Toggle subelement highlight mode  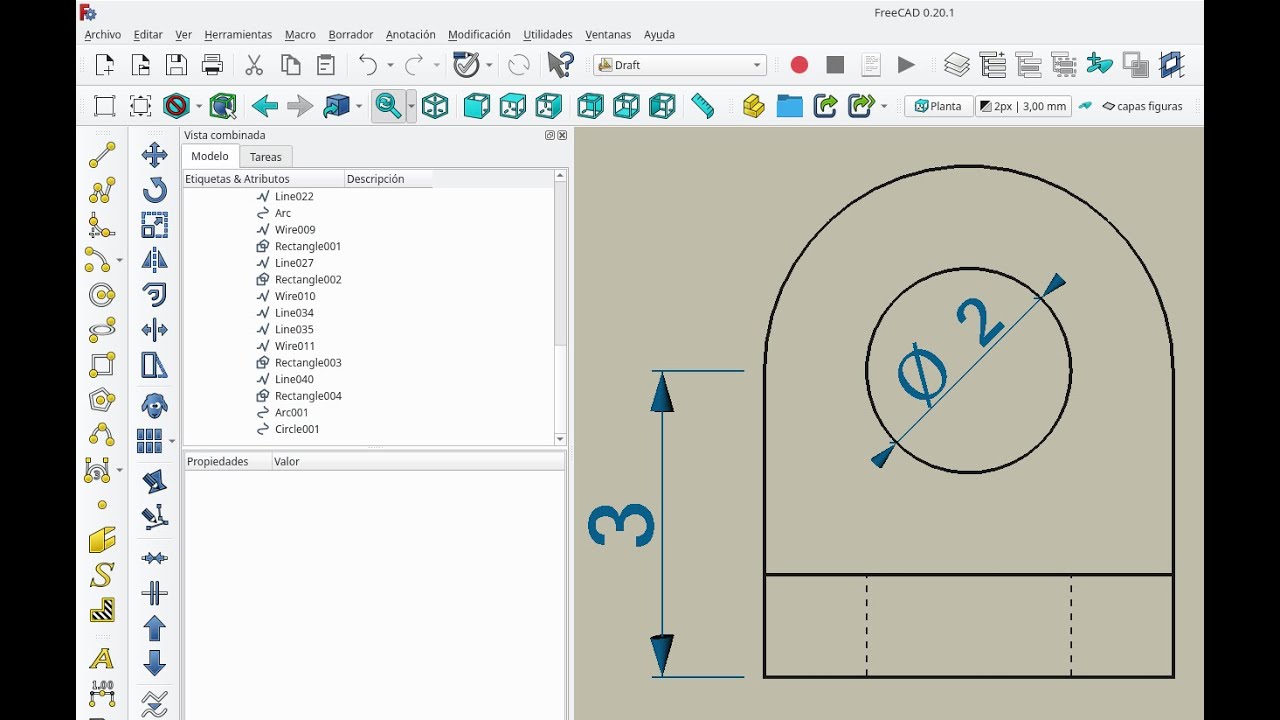click(x=154, y=518)
